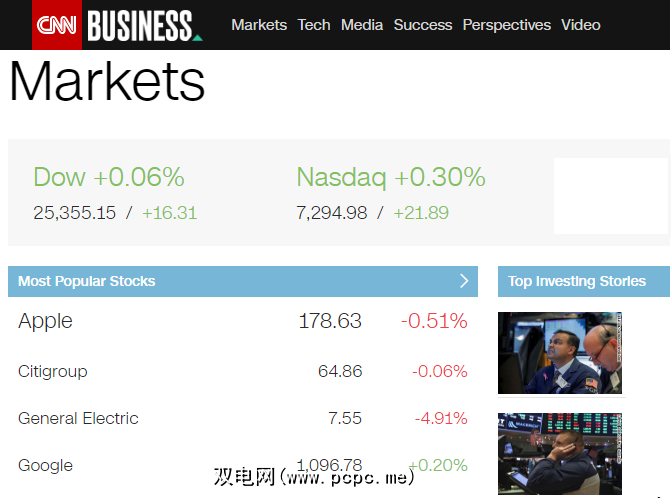The width and height of the screenshot is (671, 500).
Task: View the General Electric stock
Action: pyautogui.click(x=78, y=418)
